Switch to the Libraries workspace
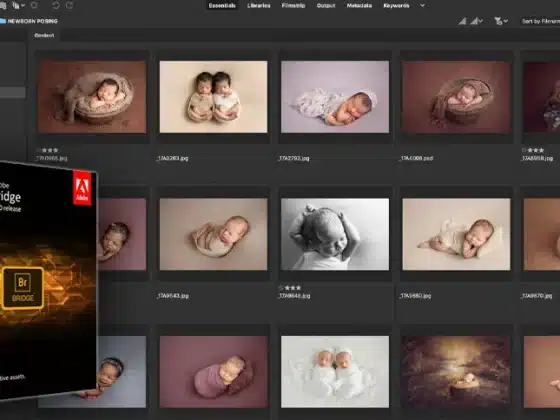The image size is (560, 420). (x=259, y=6)
